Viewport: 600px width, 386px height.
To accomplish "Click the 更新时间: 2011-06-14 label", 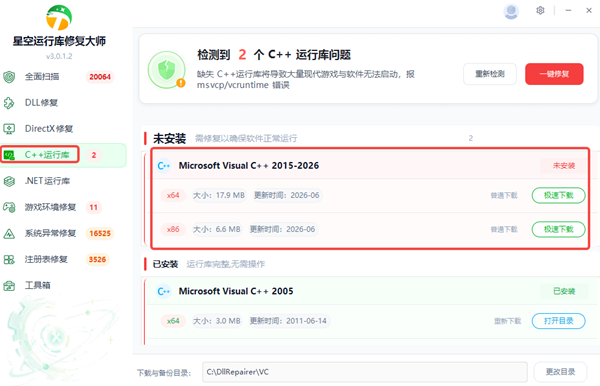I will pyautogui.click(x=289, y=321).
